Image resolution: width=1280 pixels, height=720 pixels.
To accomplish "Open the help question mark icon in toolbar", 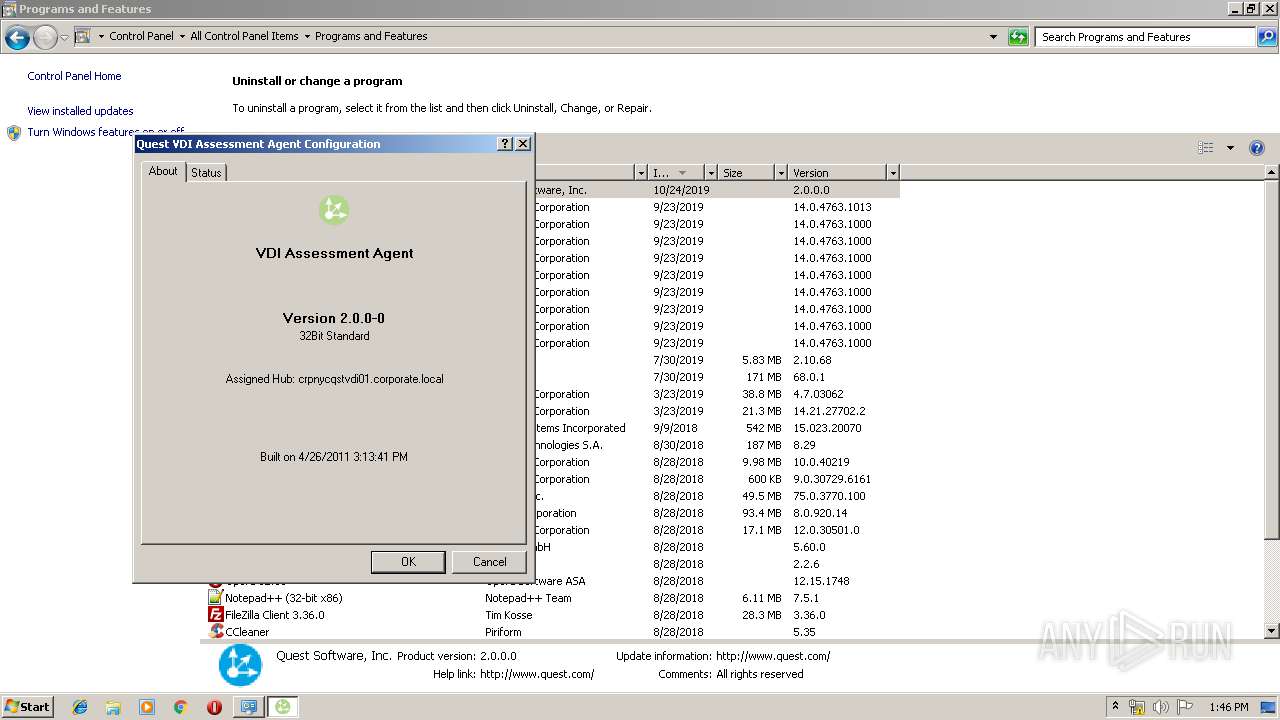I will pyautogui.click(x=1257, y=148).
